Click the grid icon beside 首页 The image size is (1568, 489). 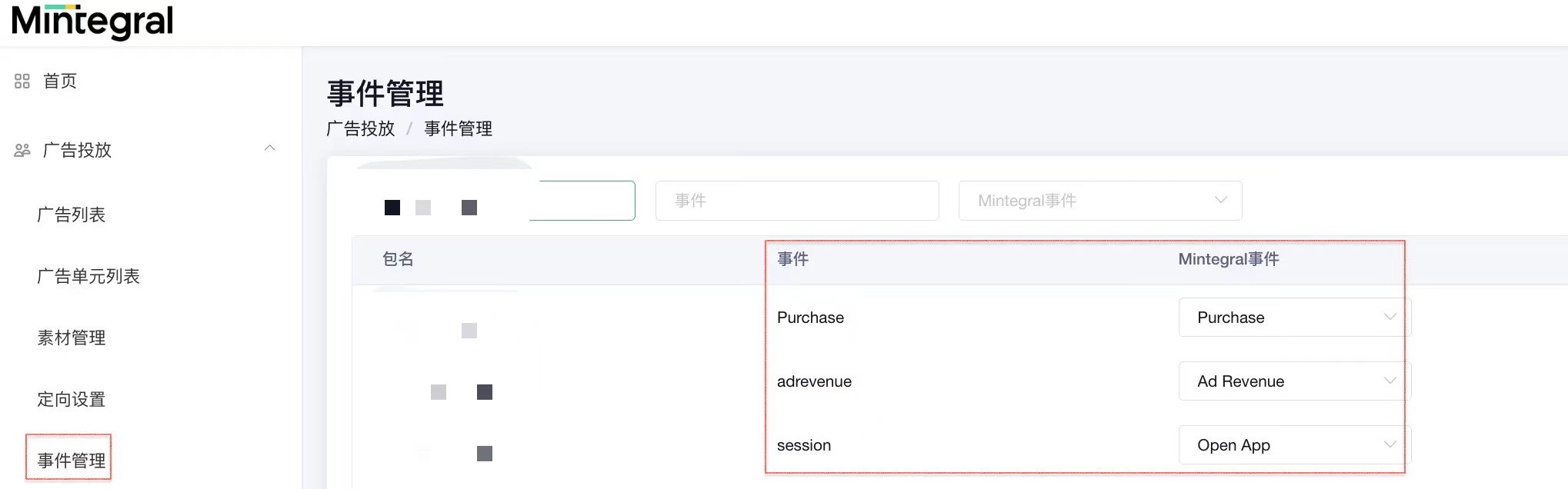point(22,80)
